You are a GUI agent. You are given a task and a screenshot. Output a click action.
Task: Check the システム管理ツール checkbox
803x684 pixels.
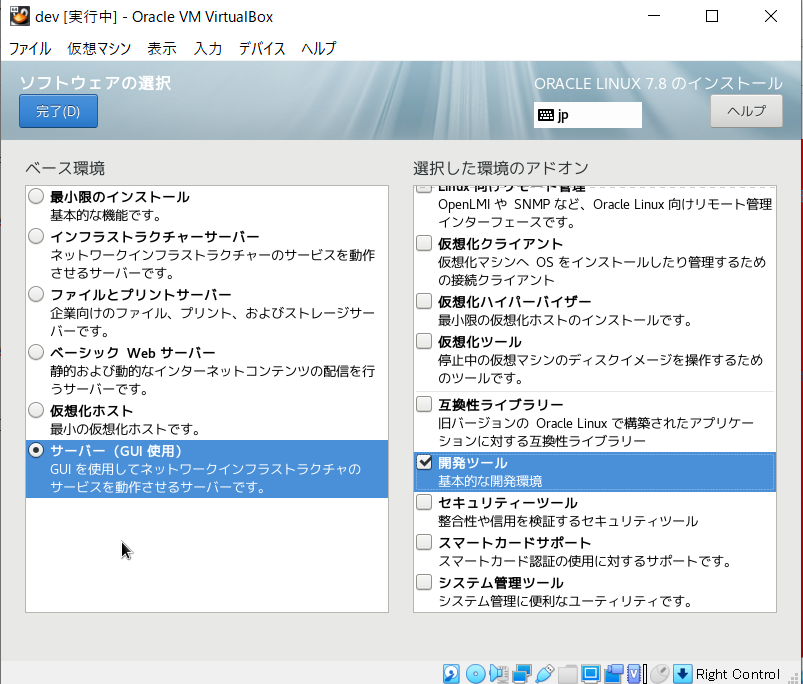pos(424,582)
